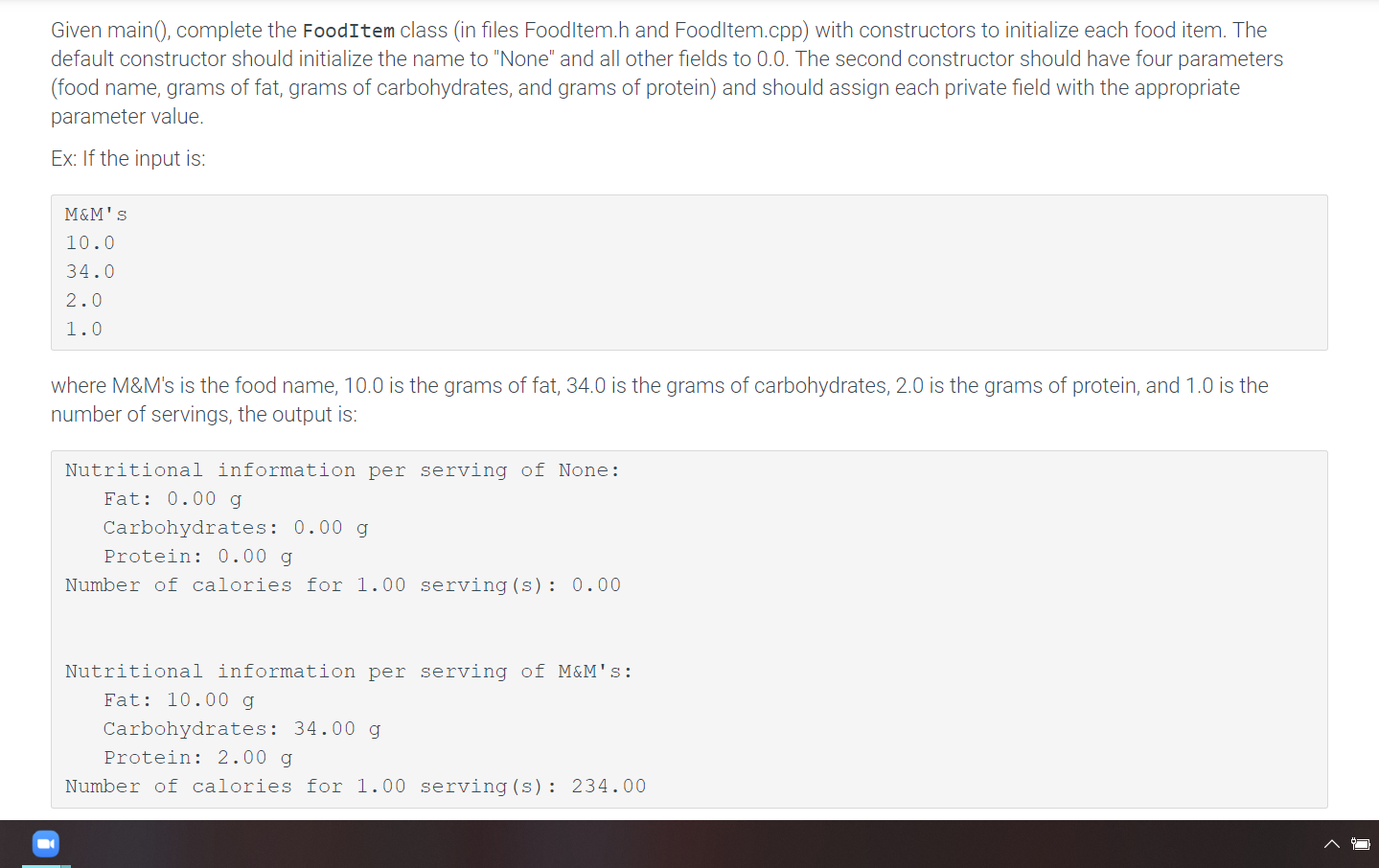Click the line showing 234.00 calories
Screen dimensions: 1379x868
(355, 786)
